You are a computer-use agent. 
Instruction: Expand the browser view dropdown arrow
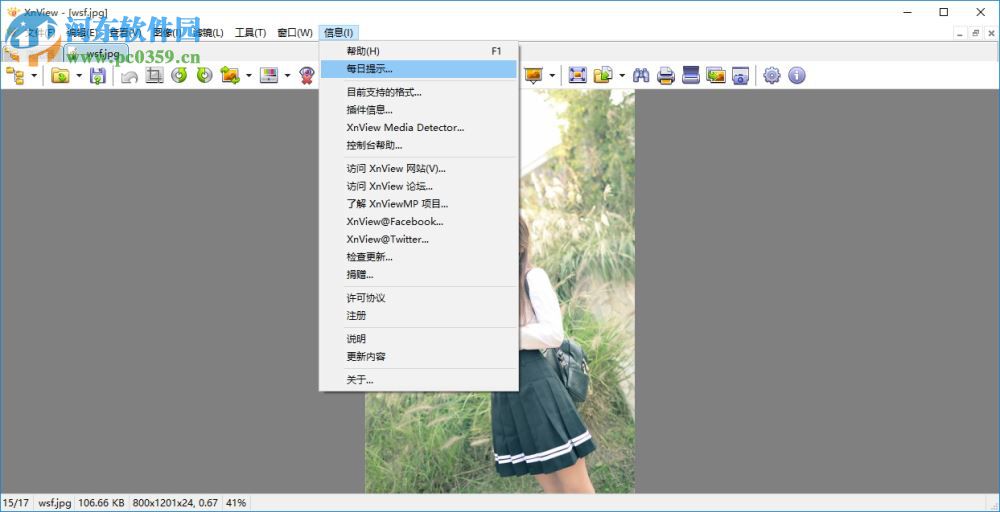[x=34, y=76]
